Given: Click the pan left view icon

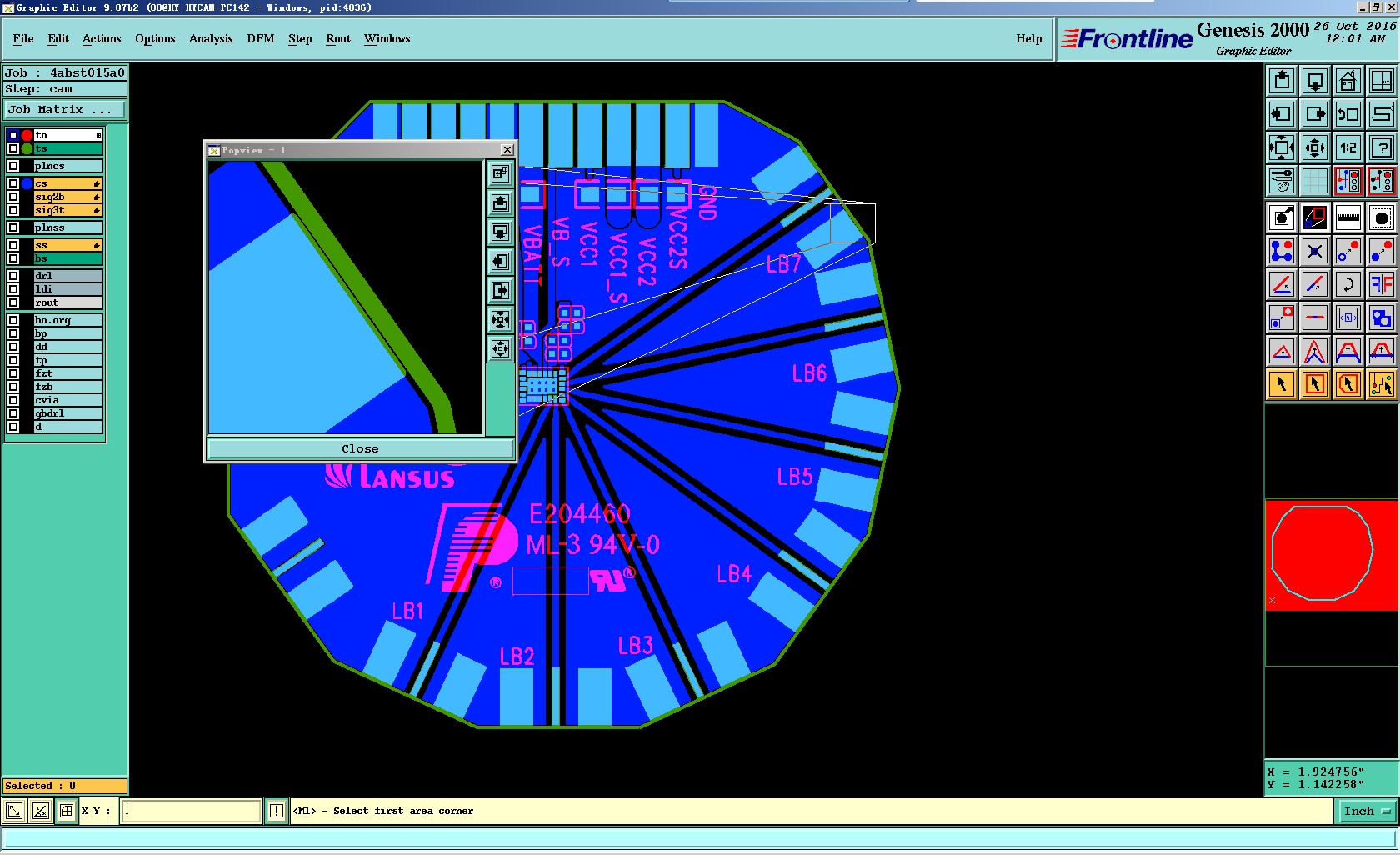Looking at the screenshot, I should [1282, 115].
